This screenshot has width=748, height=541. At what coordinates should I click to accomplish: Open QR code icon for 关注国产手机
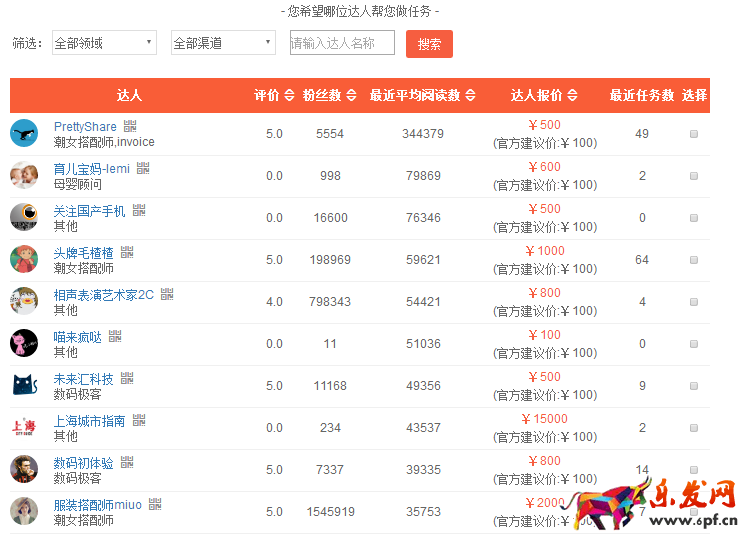138,210
